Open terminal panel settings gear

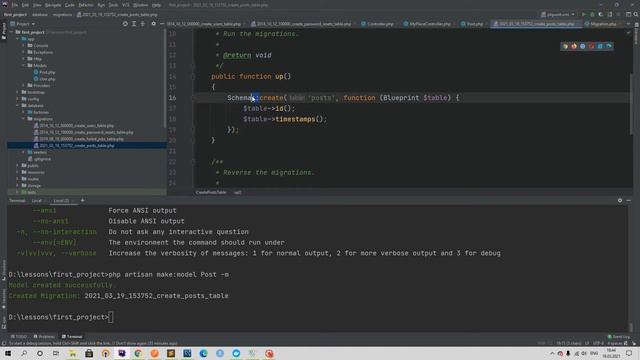coord(620,200)
